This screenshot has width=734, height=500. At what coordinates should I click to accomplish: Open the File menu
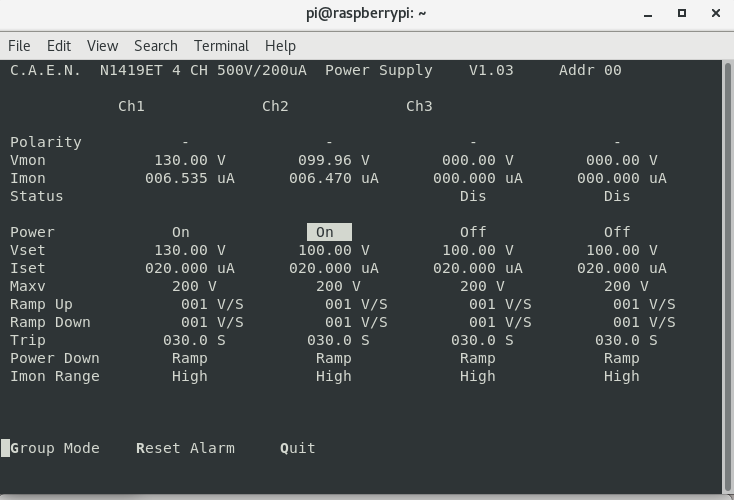[19, 46]
